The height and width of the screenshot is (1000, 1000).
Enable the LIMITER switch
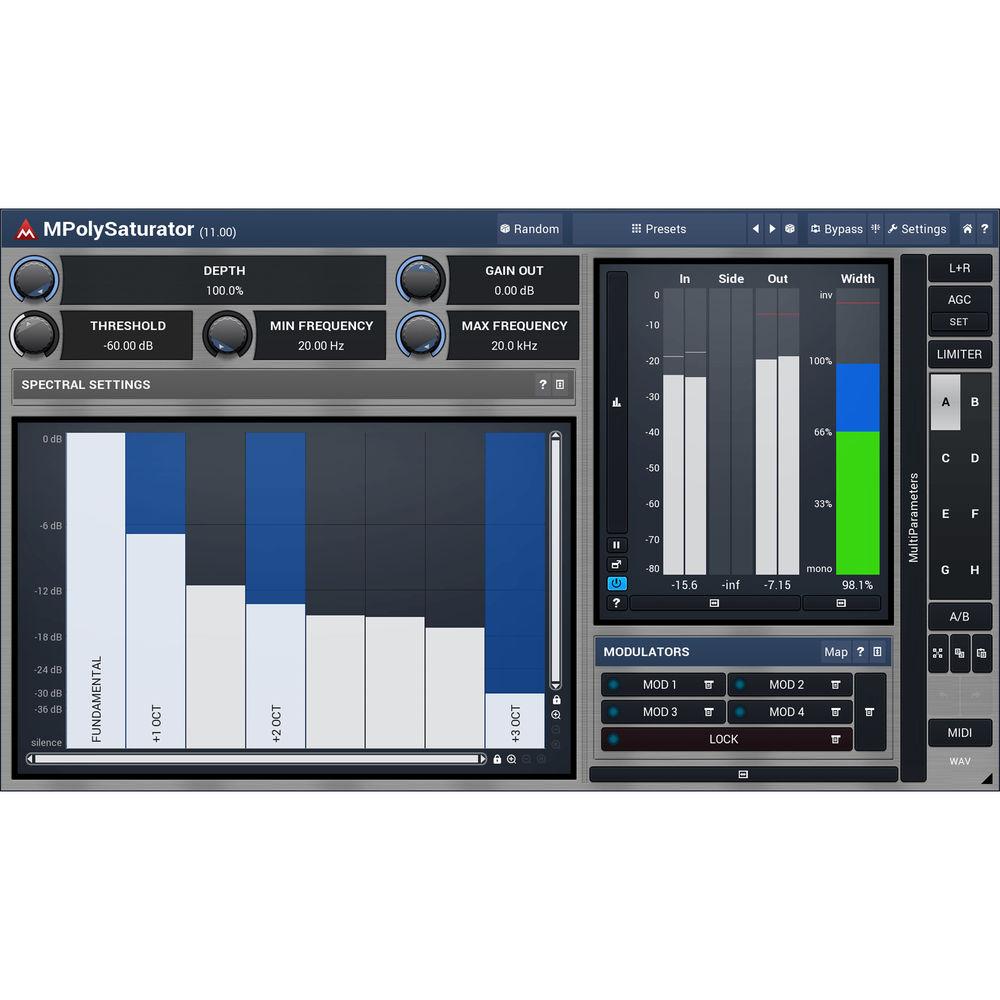coord(959,354)
